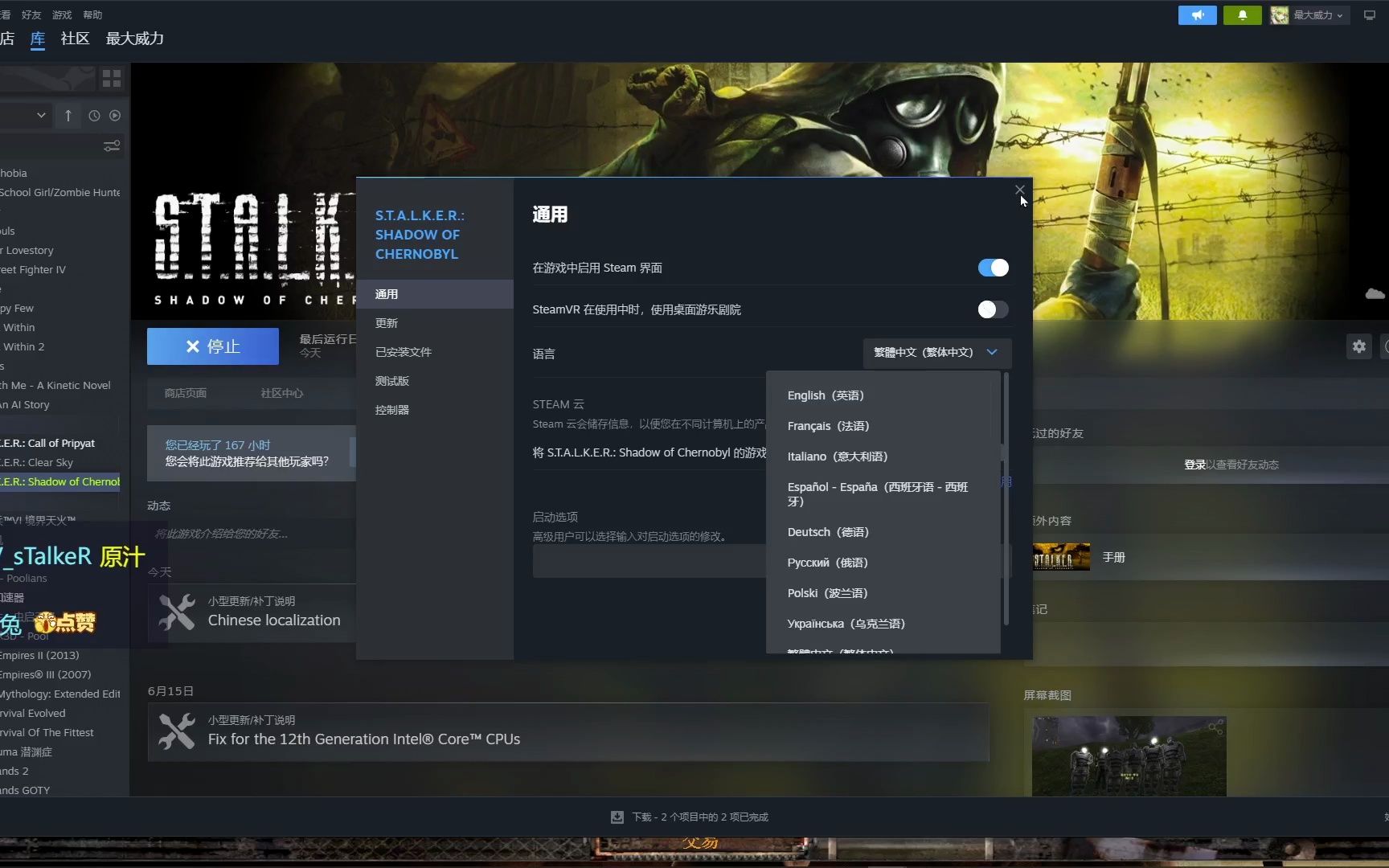Image resolution: width=1389 pixels, height=868 pixels.
Task: Switch library to grid view icon
Action: pos(112,79)
